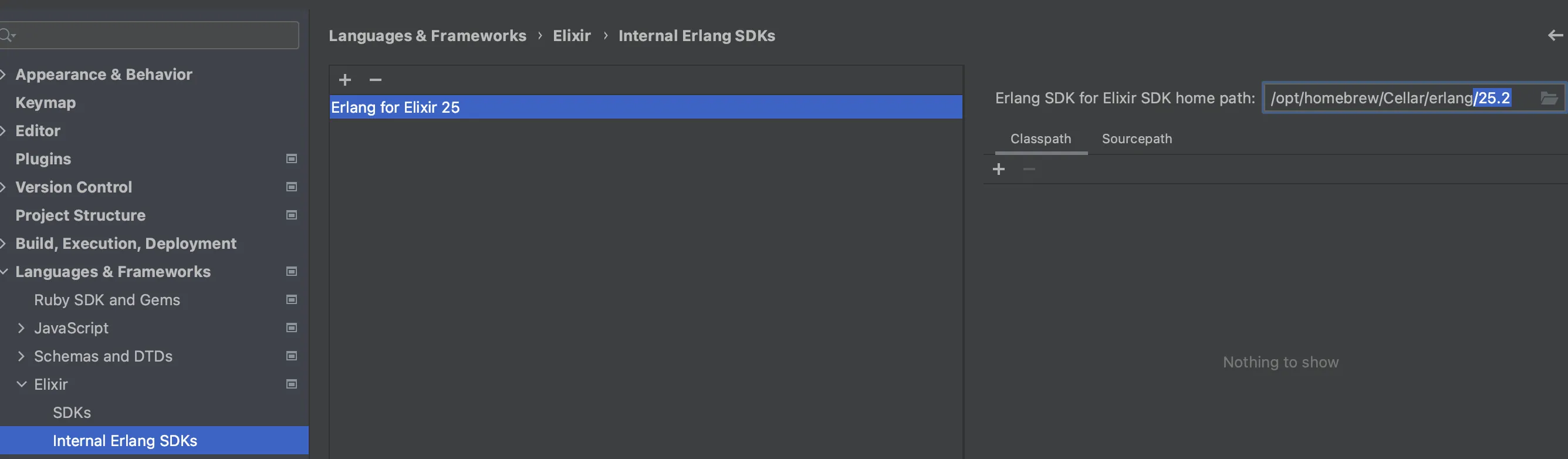Switch to the Sourcepath tab
1568x459 pixels.
(1137, 139)
